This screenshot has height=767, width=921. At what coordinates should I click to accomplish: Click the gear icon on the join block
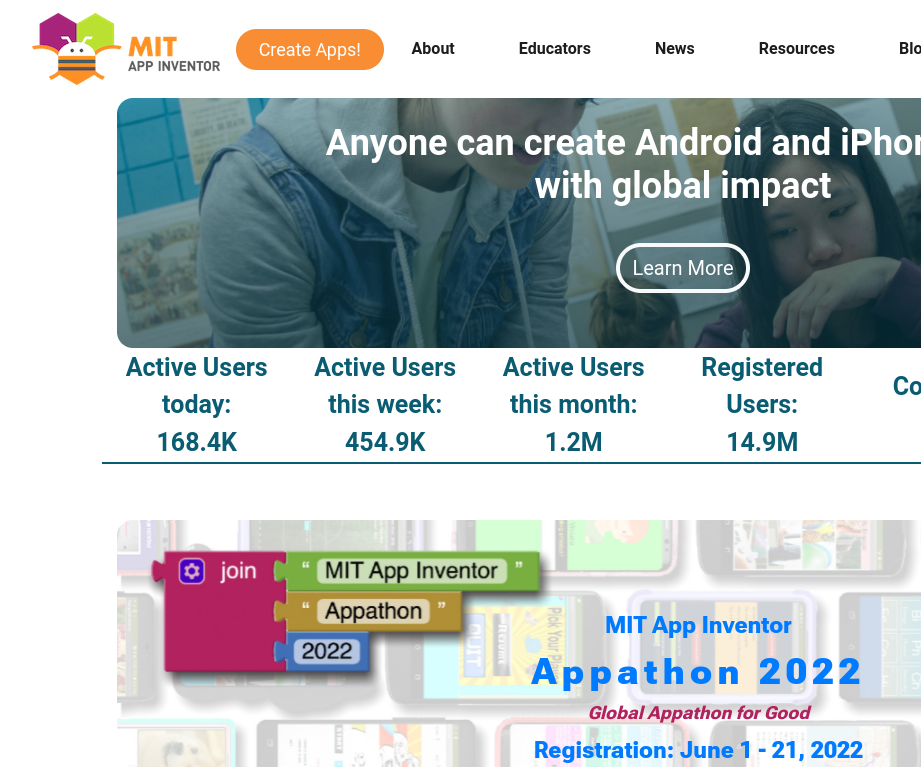[x=192, y=571]
